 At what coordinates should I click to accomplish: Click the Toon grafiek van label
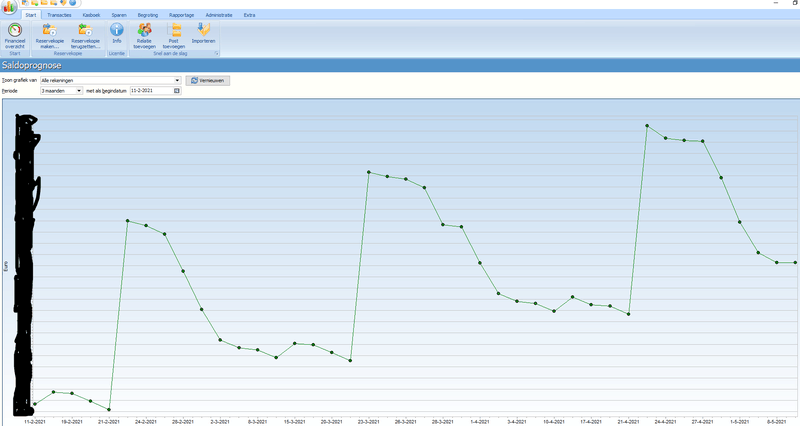point(19,81)
